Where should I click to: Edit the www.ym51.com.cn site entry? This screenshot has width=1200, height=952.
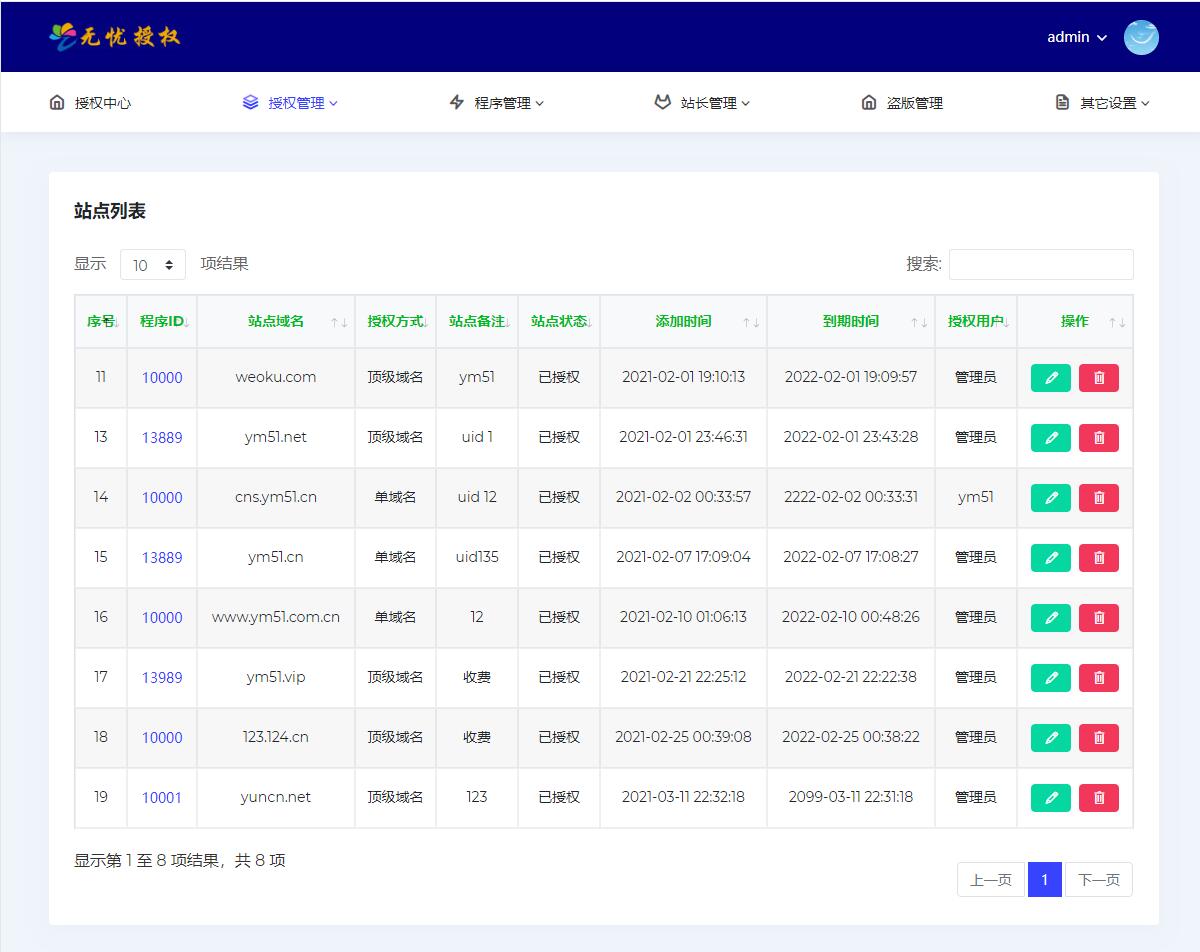pyautogui.click(x=1050, y=618)
